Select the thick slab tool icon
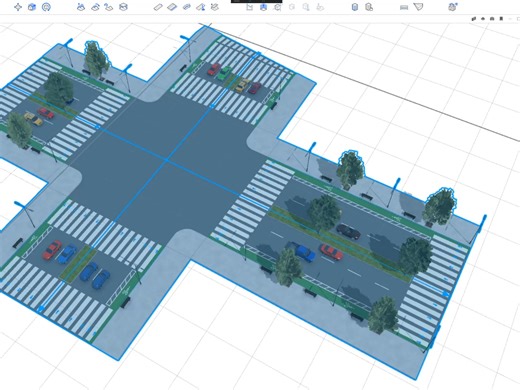The width and height of the screenshot is (520, 390). (172, 7)
